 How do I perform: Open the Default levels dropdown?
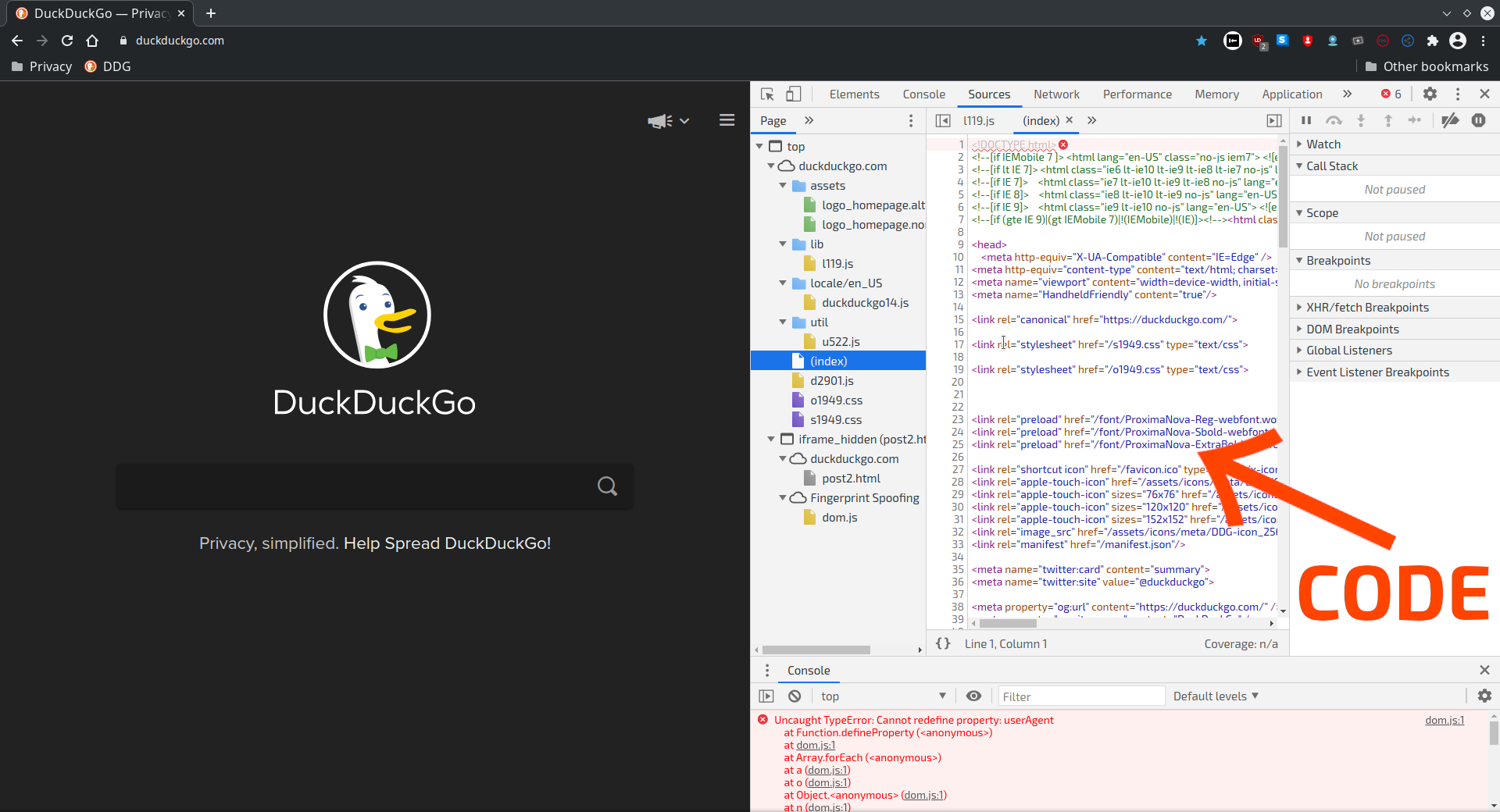(x=1216, y=696)
